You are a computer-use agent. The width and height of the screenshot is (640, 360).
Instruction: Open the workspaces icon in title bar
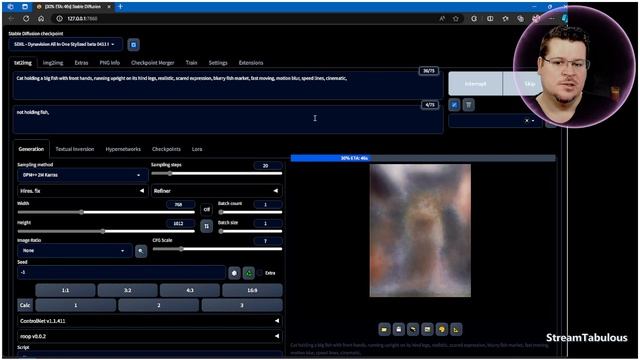[x=11, y=7]
